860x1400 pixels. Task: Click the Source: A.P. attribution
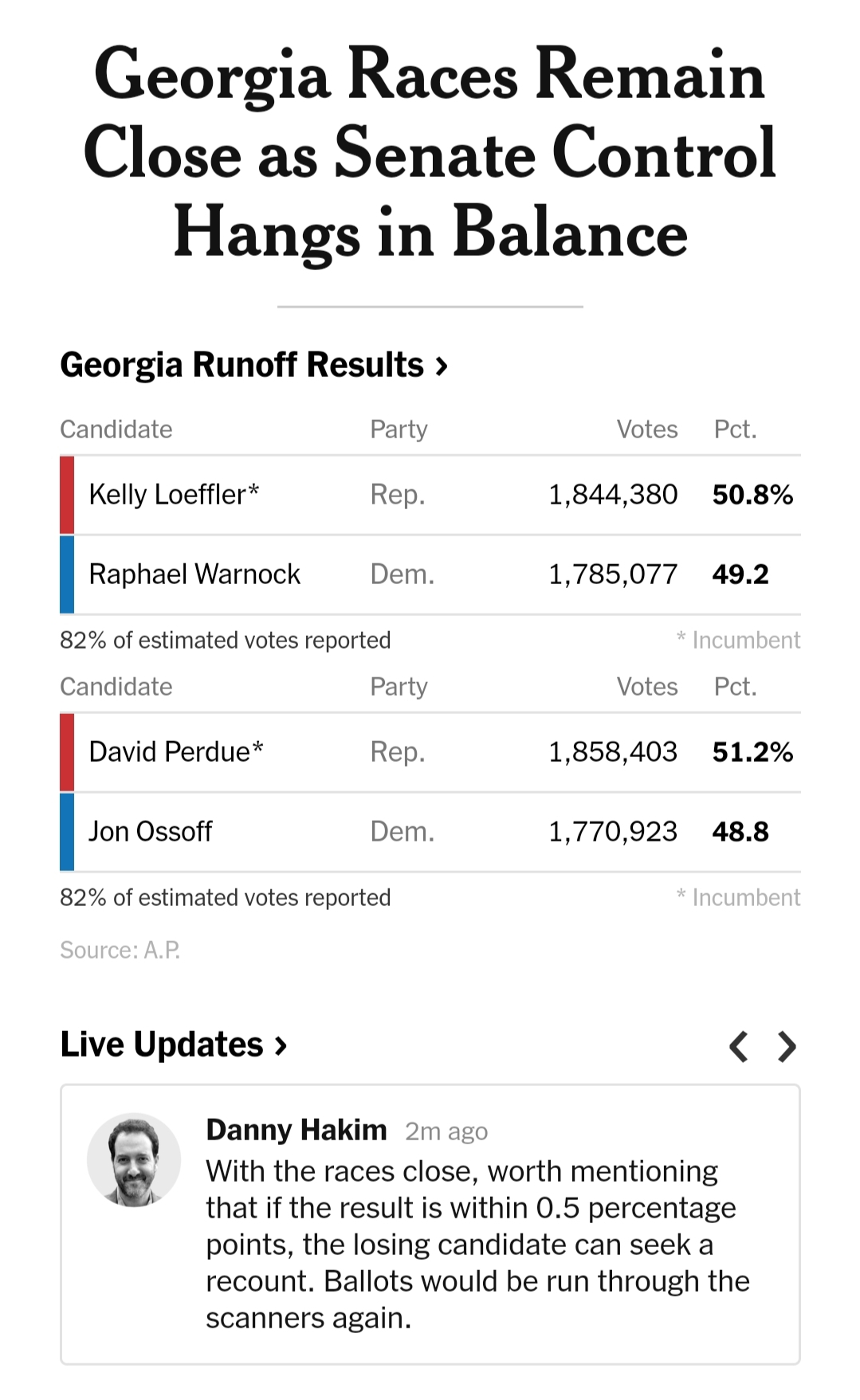120,950
